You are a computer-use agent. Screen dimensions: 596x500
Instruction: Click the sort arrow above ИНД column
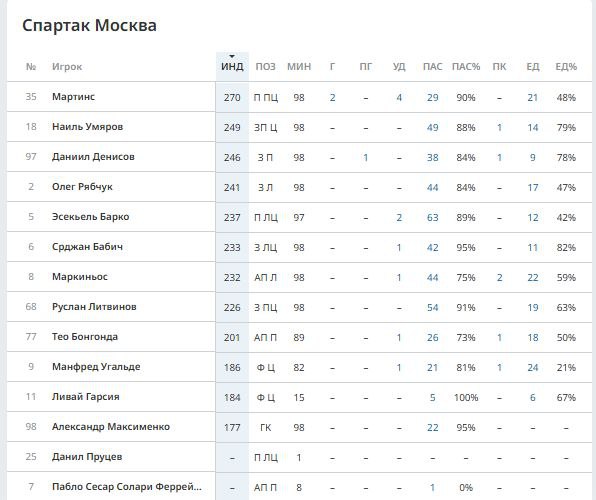pyautogui.click(x=232, y=56)
